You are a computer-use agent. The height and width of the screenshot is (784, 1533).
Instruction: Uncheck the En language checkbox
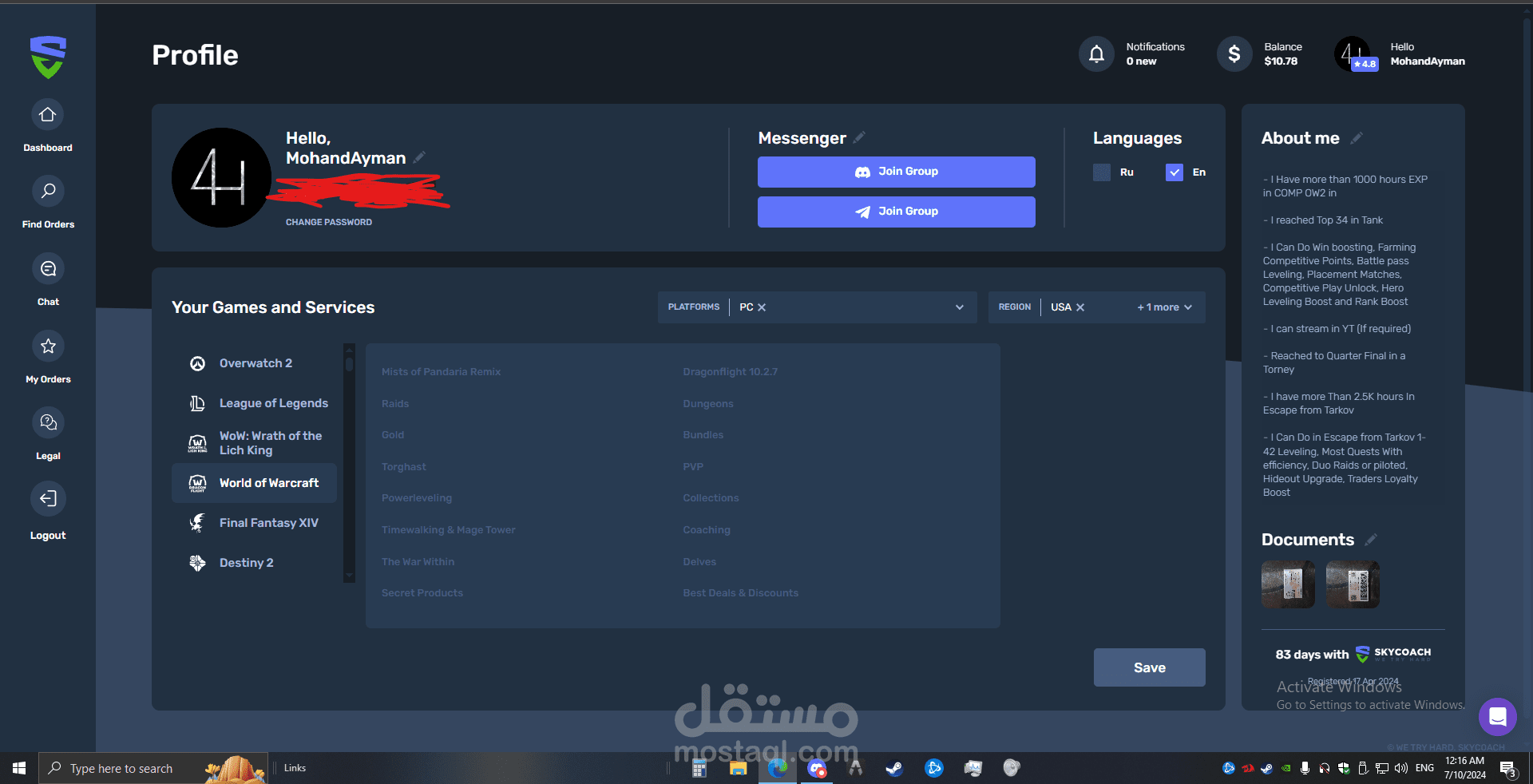[x=1175, y=172]
